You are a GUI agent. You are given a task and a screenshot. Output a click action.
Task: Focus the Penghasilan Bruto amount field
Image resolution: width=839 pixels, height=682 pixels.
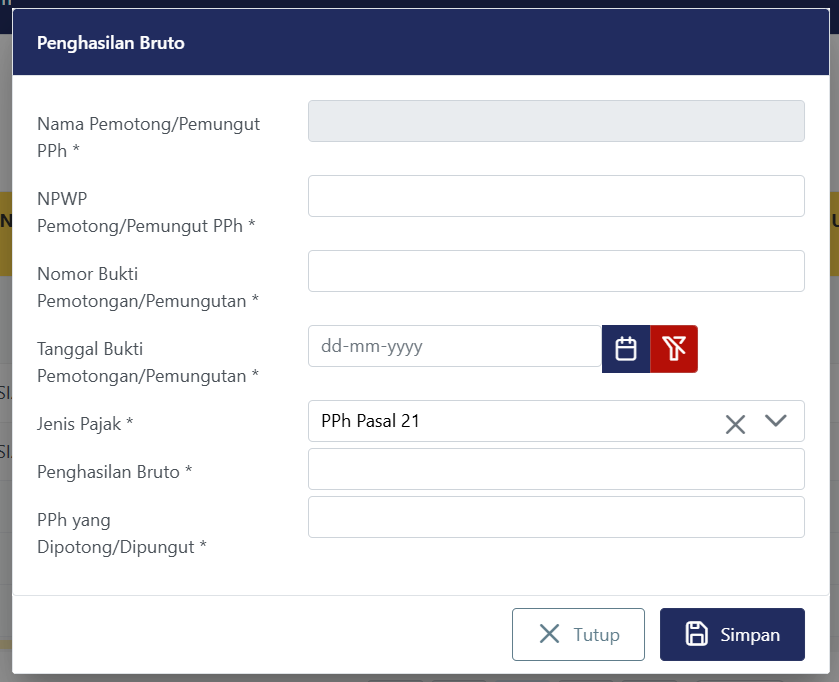coord(556,469)
